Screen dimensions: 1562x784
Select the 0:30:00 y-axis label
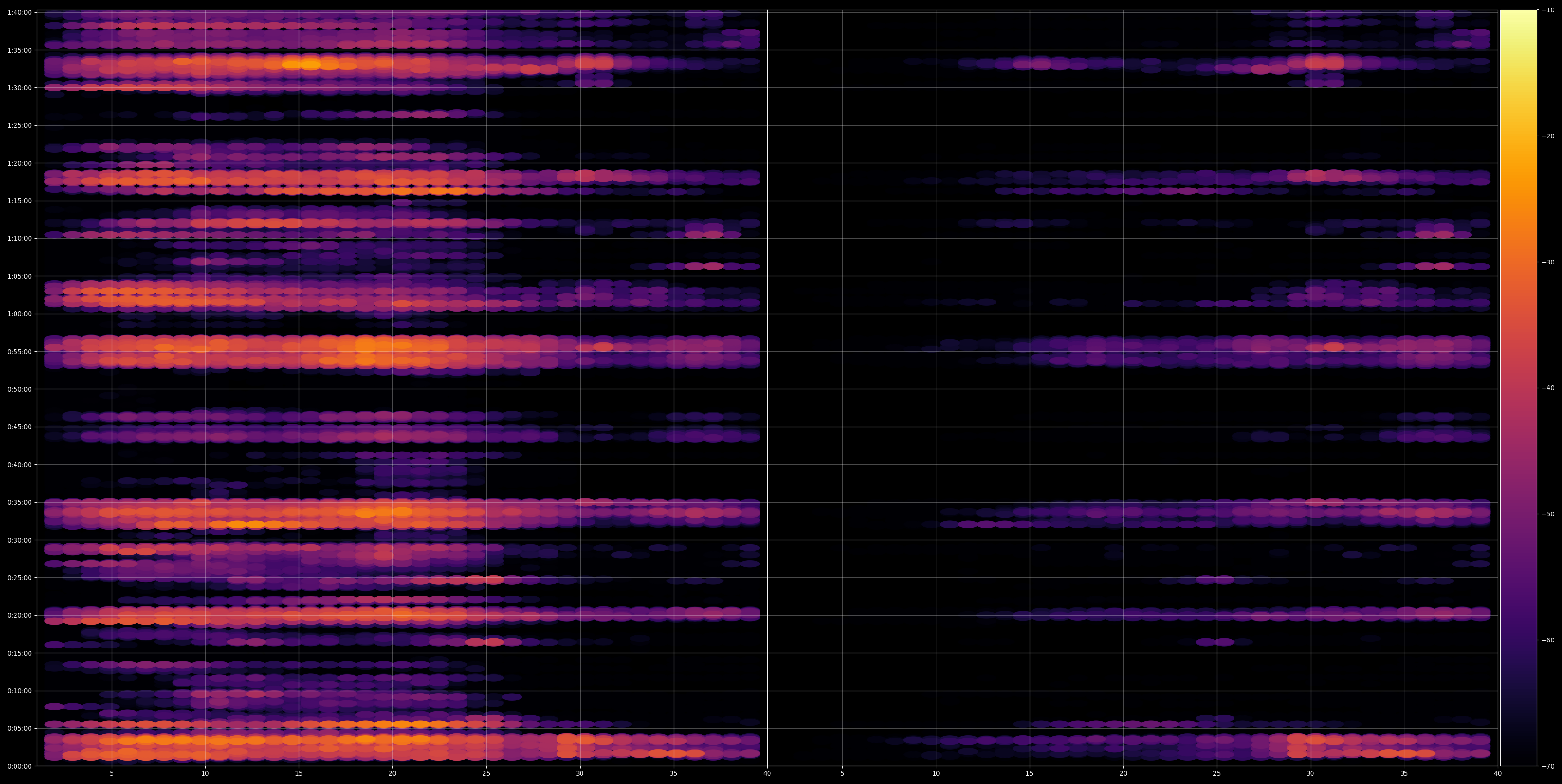[19, 540]
